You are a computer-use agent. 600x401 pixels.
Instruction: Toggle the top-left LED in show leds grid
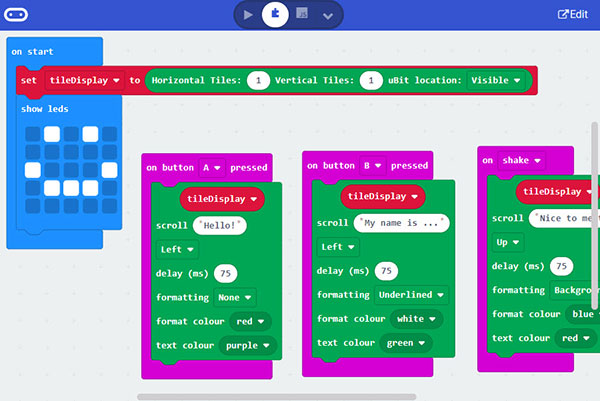[32, 133]
